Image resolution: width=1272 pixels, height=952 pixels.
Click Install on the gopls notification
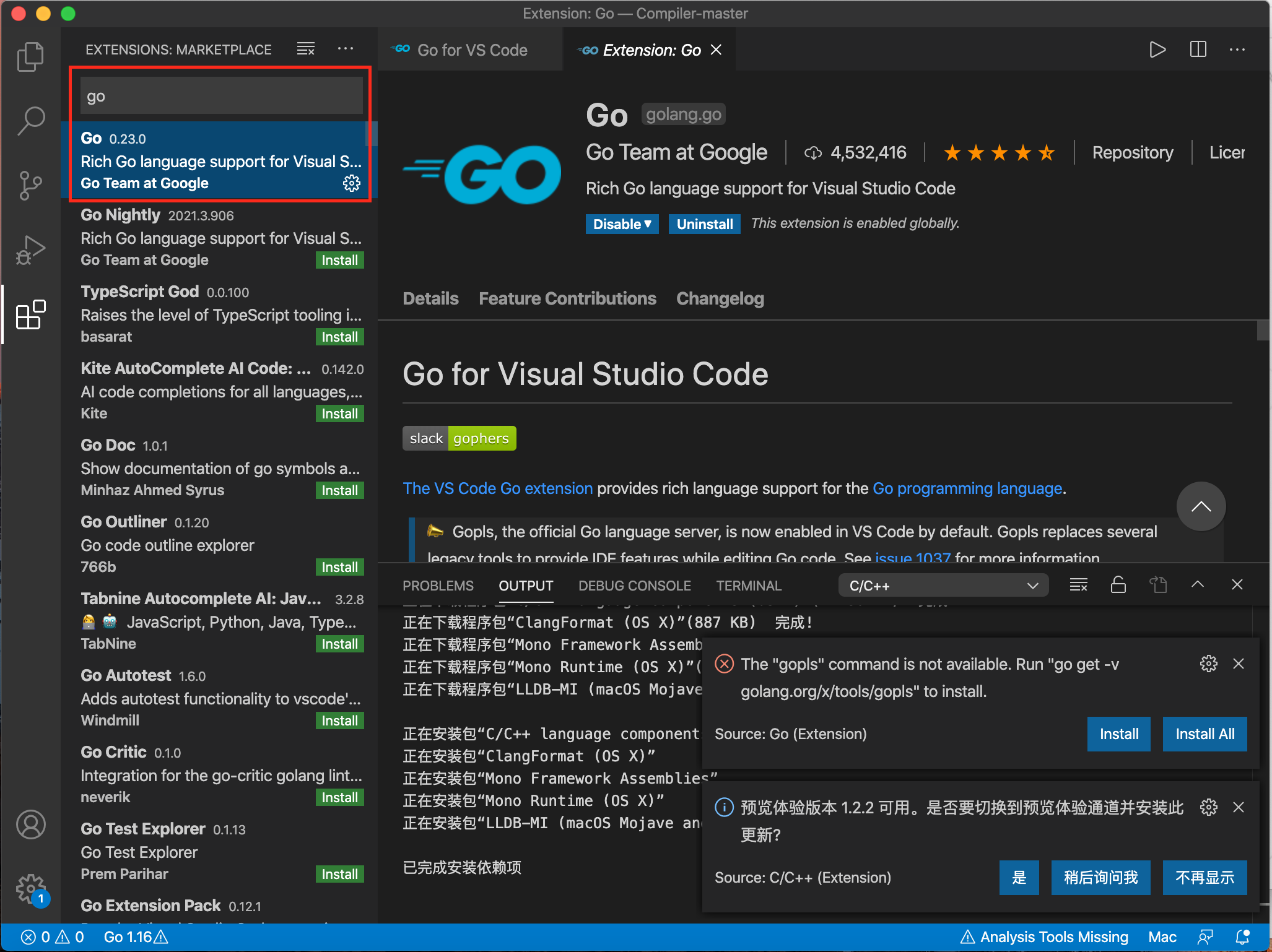coord(1118,734)
